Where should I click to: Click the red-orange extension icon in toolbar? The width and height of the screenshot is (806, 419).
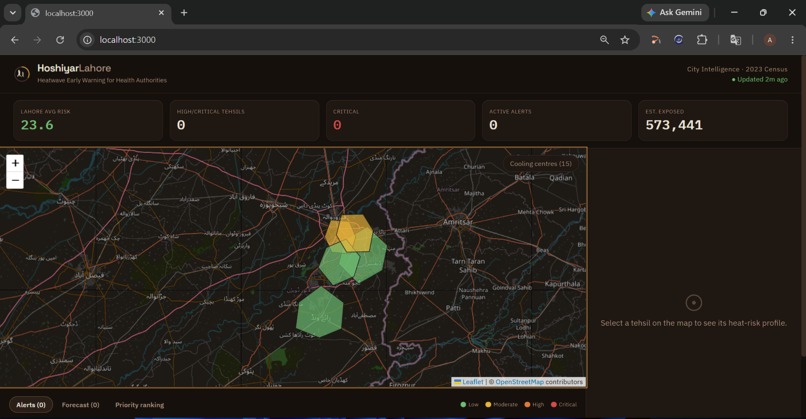click(x=655, y=40)
